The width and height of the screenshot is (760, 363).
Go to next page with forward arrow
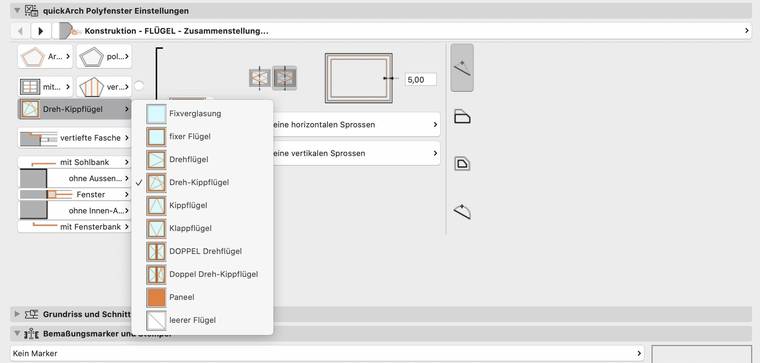[41, 31]
